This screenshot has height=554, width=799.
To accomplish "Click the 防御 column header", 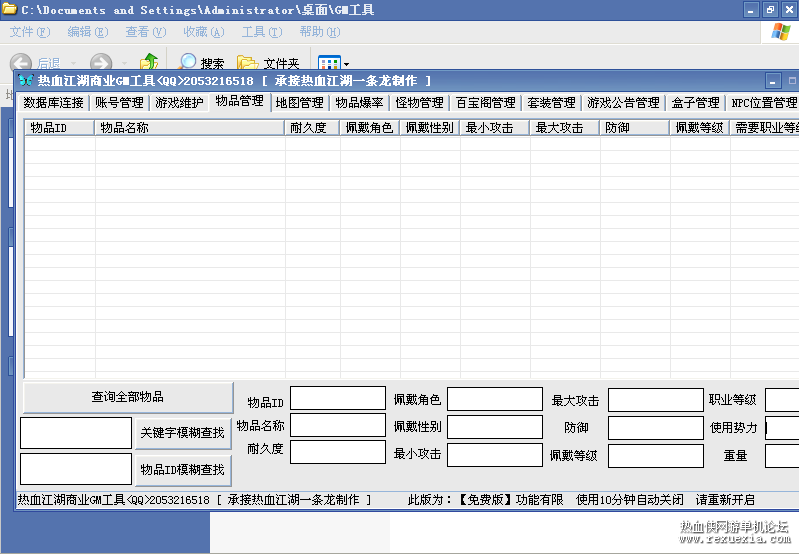I will coord(634,127).
